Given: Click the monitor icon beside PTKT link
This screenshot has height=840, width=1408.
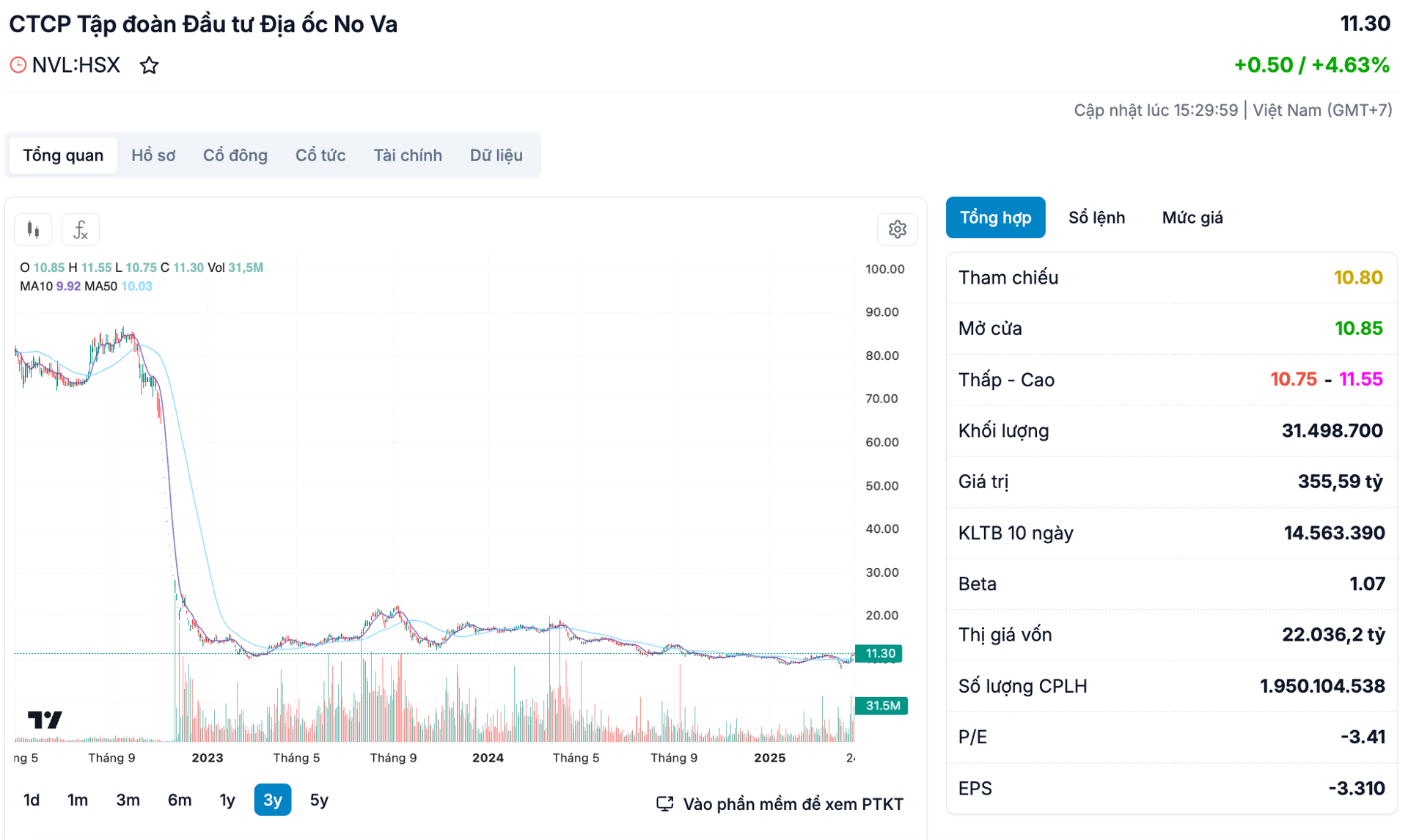Looking at the screenshot, I should tap(664, 804).
